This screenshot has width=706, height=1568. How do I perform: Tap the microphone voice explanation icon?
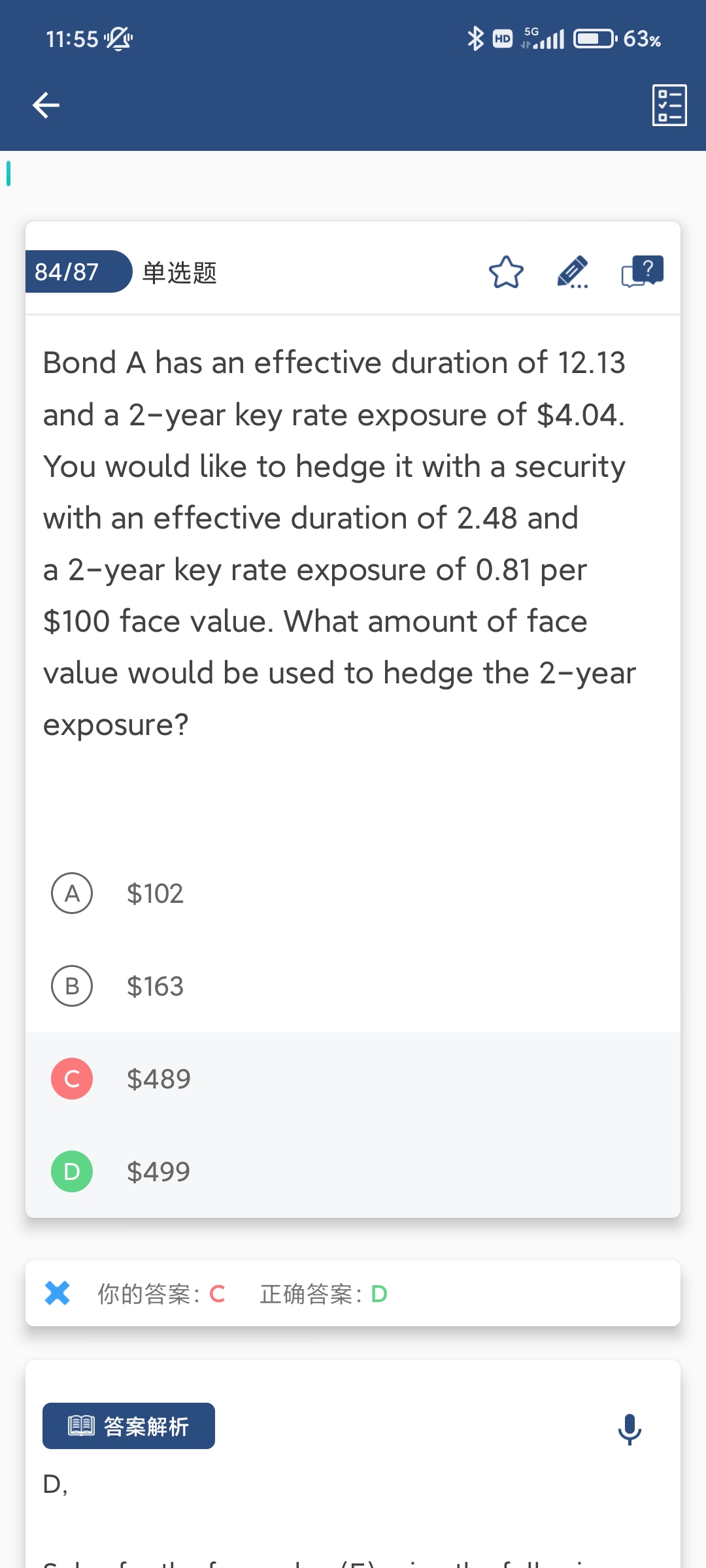(630, 1429)
